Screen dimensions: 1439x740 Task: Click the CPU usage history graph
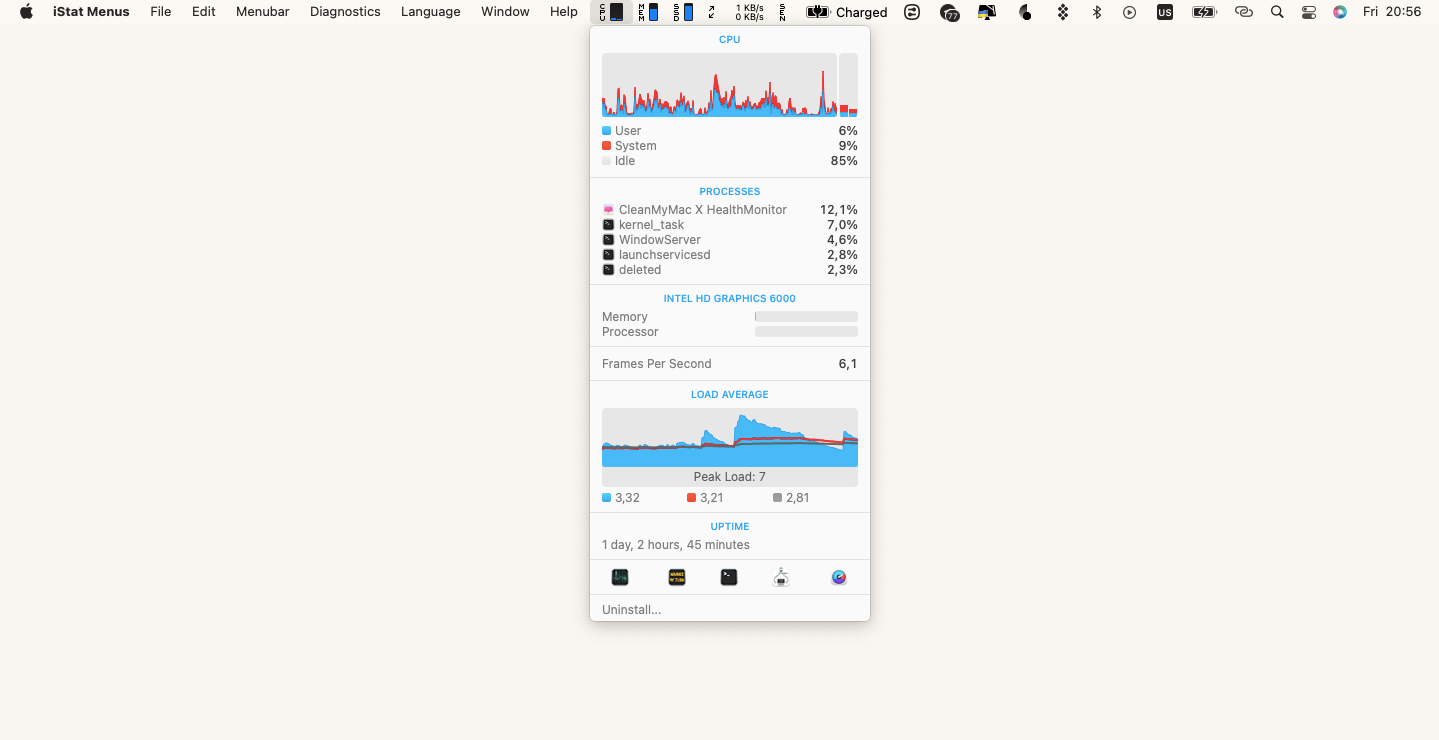click(x=719, y=85)
